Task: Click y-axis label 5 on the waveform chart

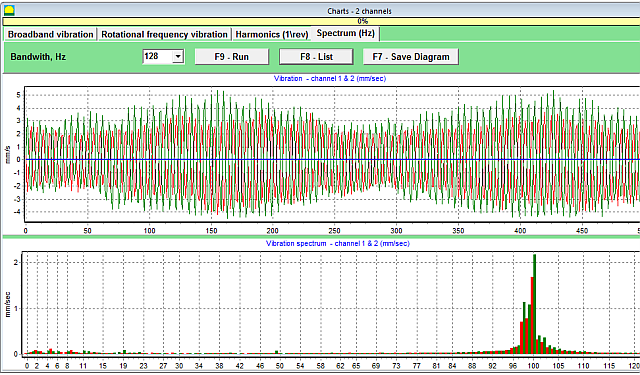Action: 18,95
